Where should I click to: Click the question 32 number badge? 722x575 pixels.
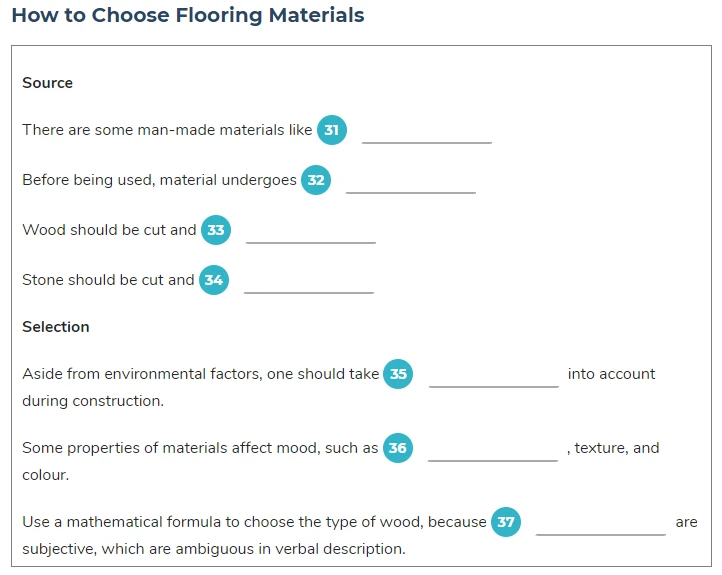pyautogui.click(x=316, y=180)
